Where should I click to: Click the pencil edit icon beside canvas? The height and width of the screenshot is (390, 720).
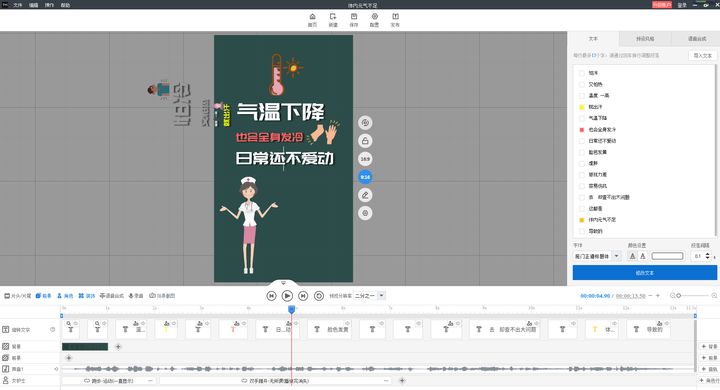tap(365, 195)
